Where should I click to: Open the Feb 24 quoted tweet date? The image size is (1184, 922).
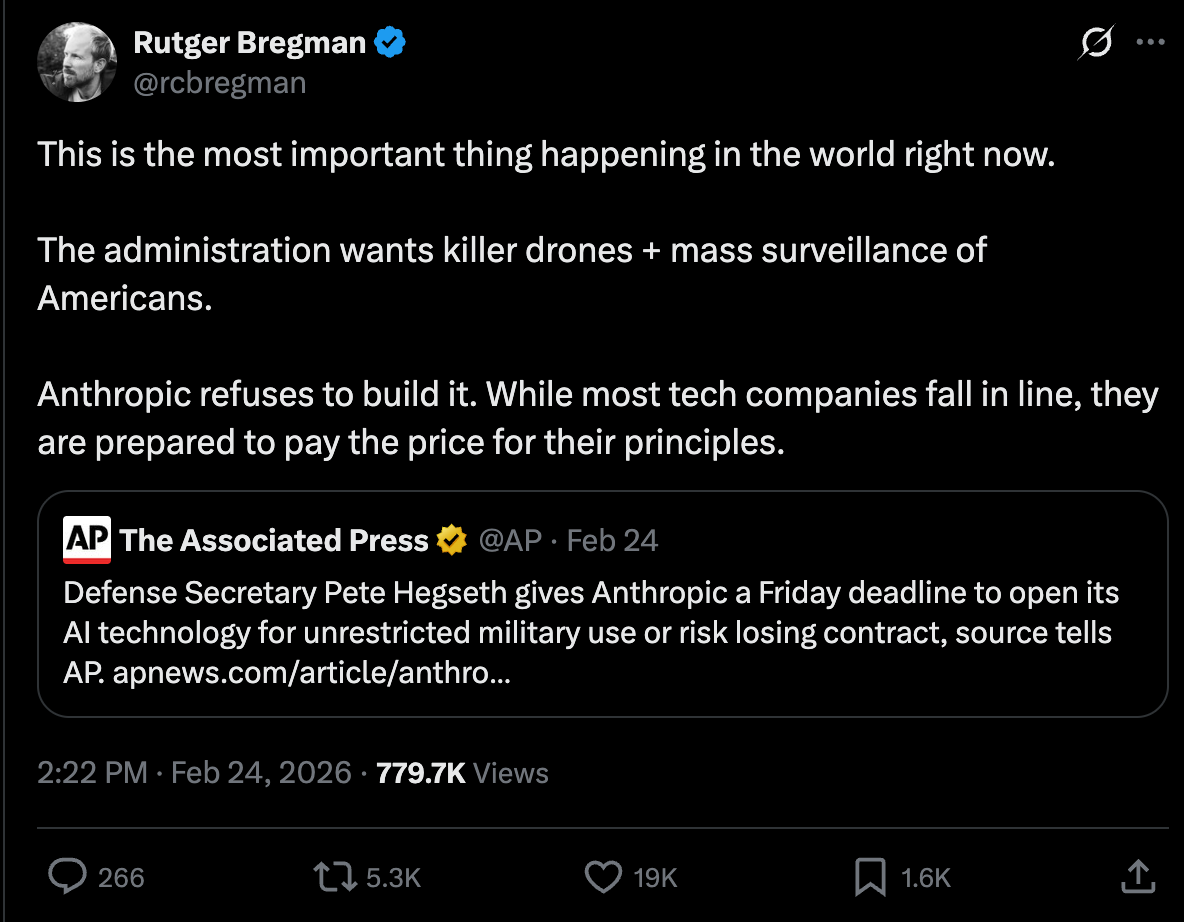click(610, 540)
